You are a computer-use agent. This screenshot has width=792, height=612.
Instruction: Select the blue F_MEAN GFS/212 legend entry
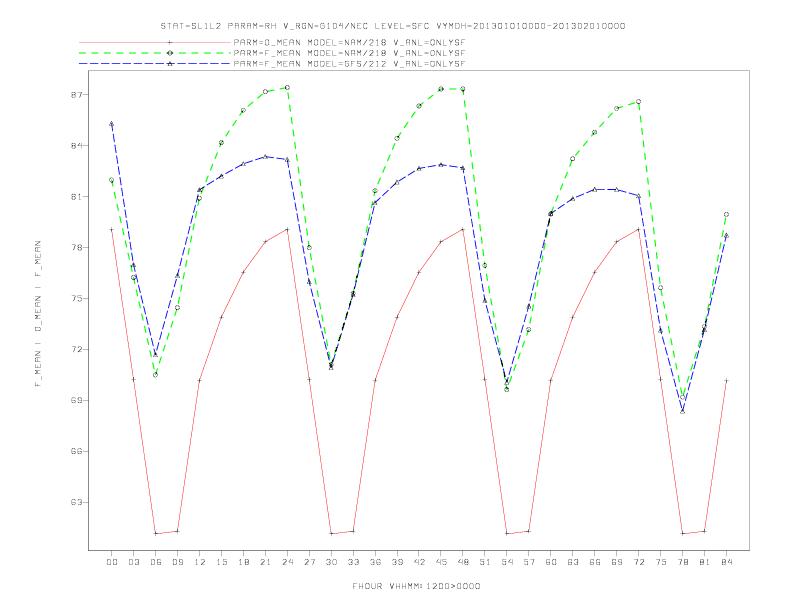tap(272, 64)
